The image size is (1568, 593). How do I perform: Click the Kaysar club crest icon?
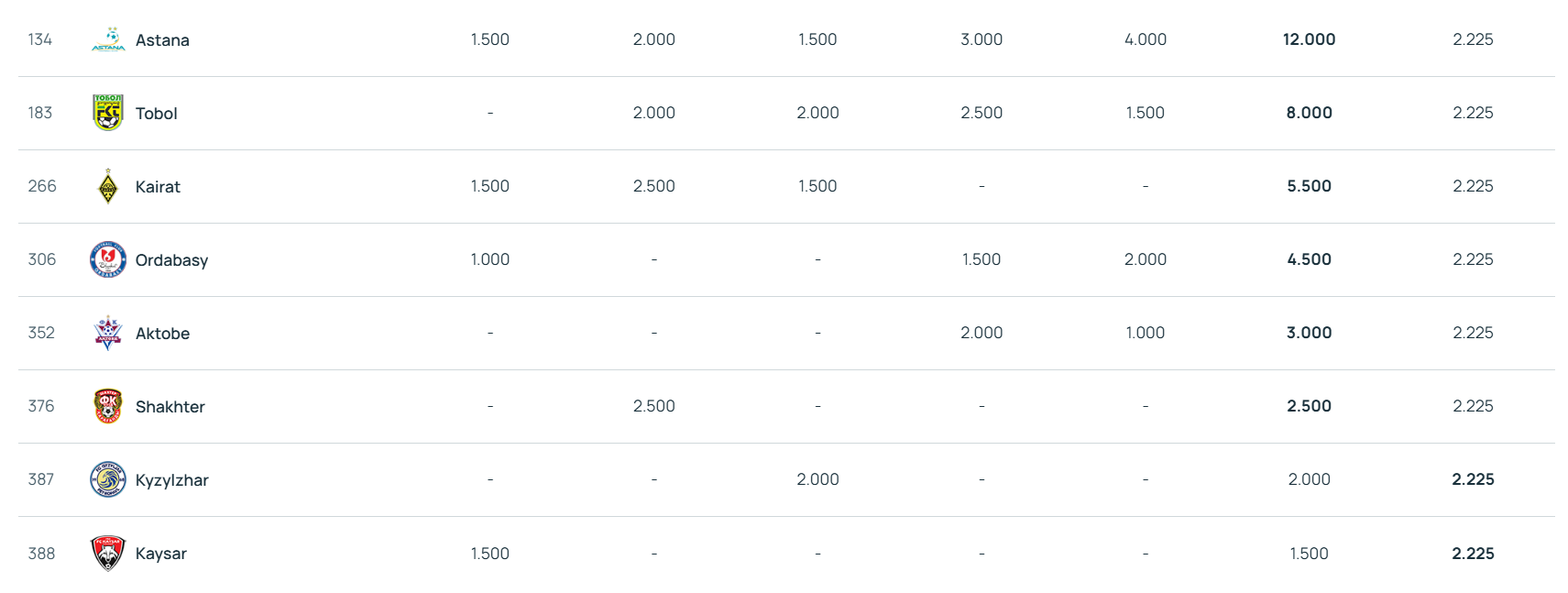(108, 553)
